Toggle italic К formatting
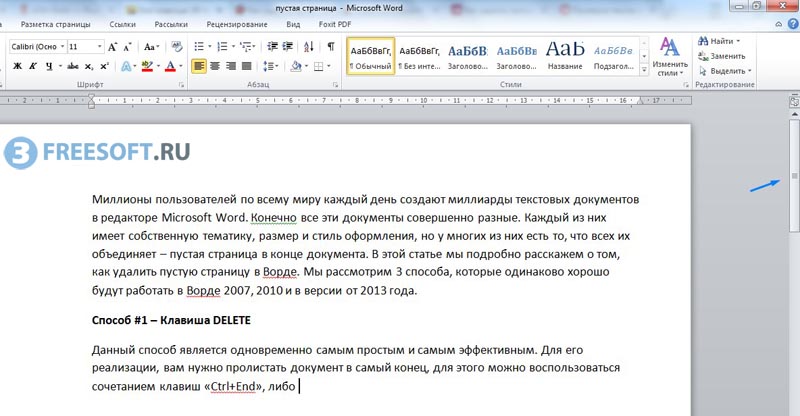Screen dimensions: 800x416 [33, 66]
